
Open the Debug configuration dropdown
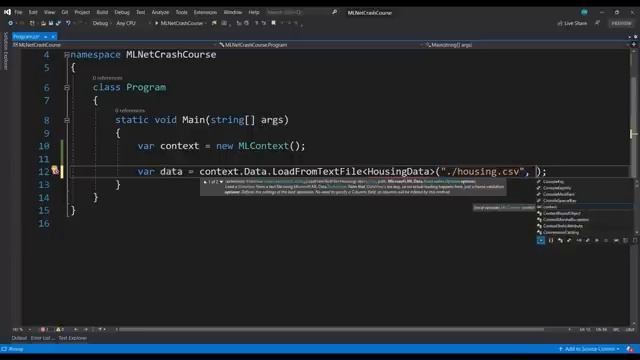pyautogui.click(x=101, y=23)
